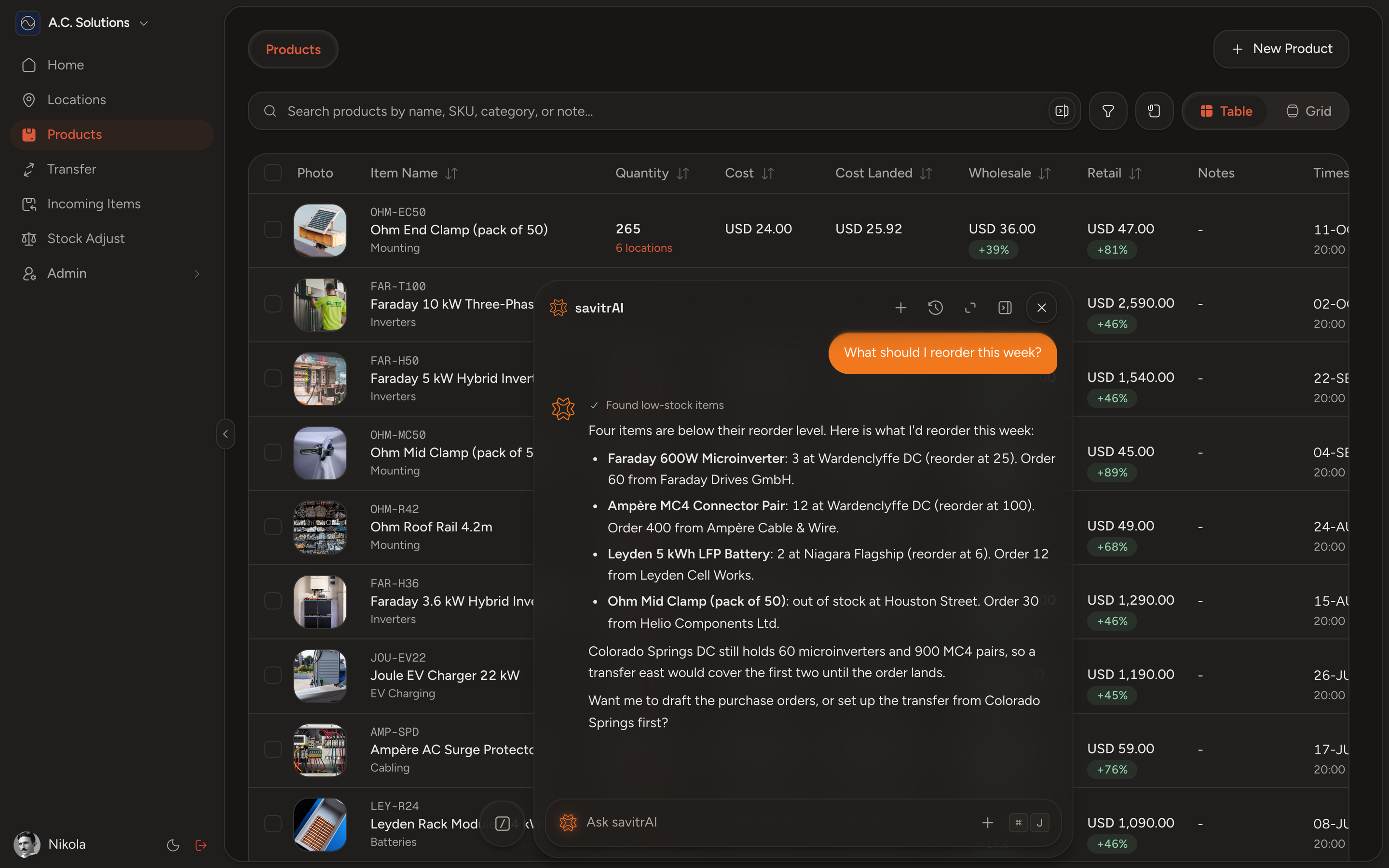
Task: Click attach plus icon in Ask savitrAI
Action: click(x=987, y=823)
